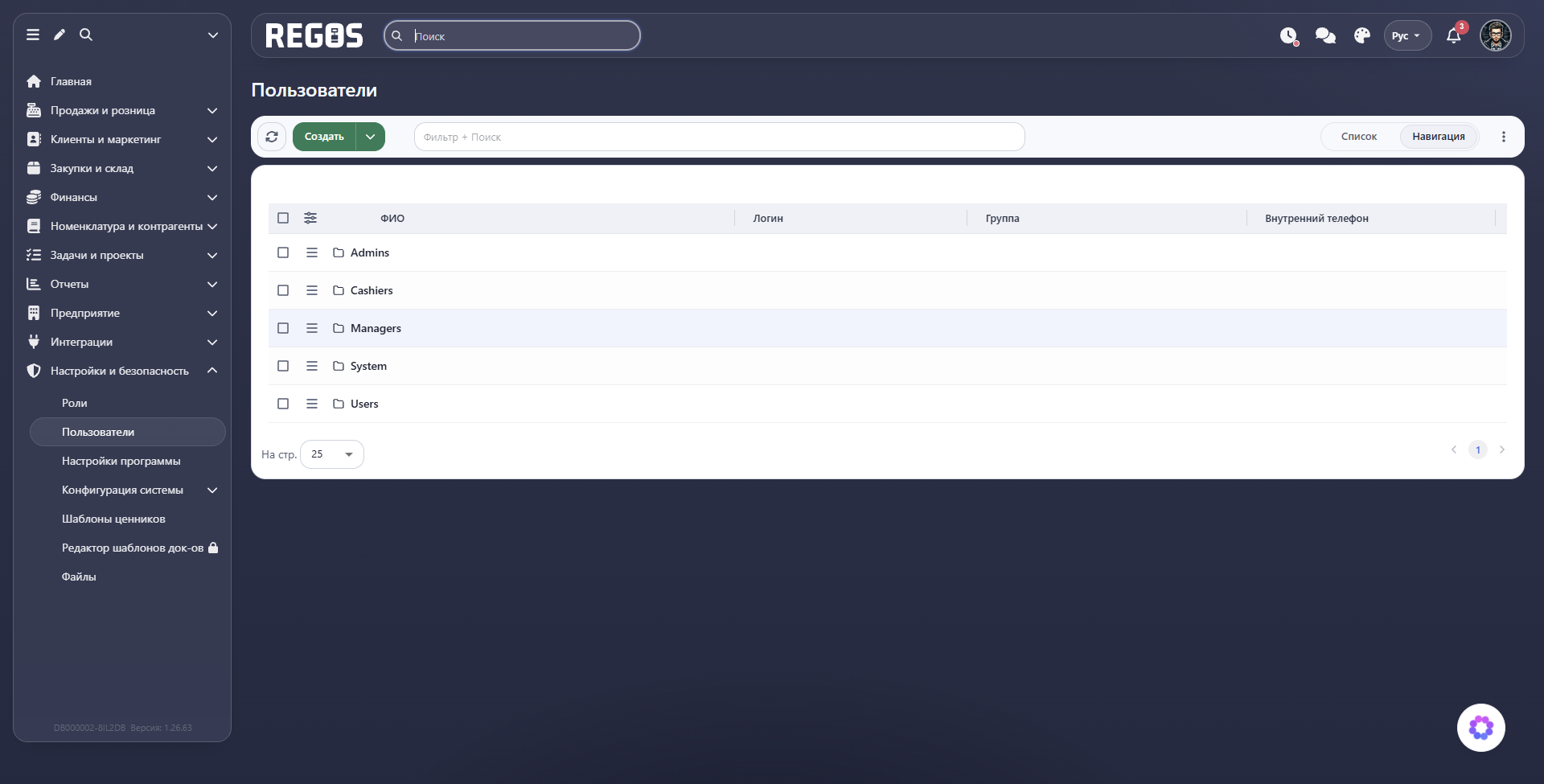This screenshot has width=1544, height=784.
Task: Open row menu for Users folder
Action: point(312,404)
